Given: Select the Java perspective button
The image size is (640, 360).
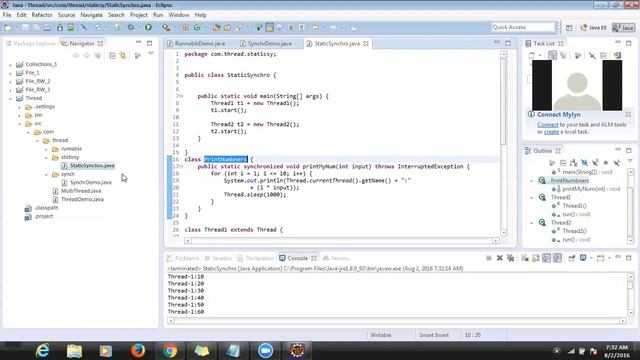Looking at the screenshot, I should click(623, 28).
